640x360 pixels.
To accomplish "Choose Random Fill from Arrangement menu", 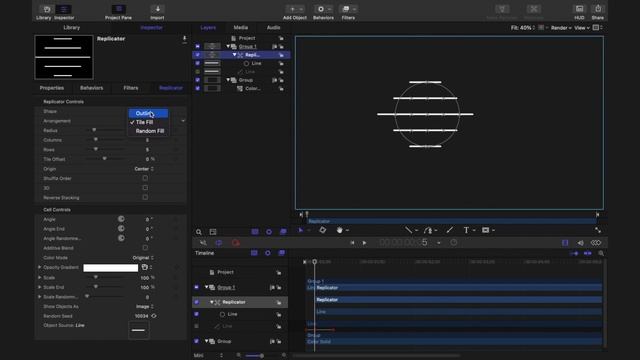I will pyautogui.click(x=148, y=131).
